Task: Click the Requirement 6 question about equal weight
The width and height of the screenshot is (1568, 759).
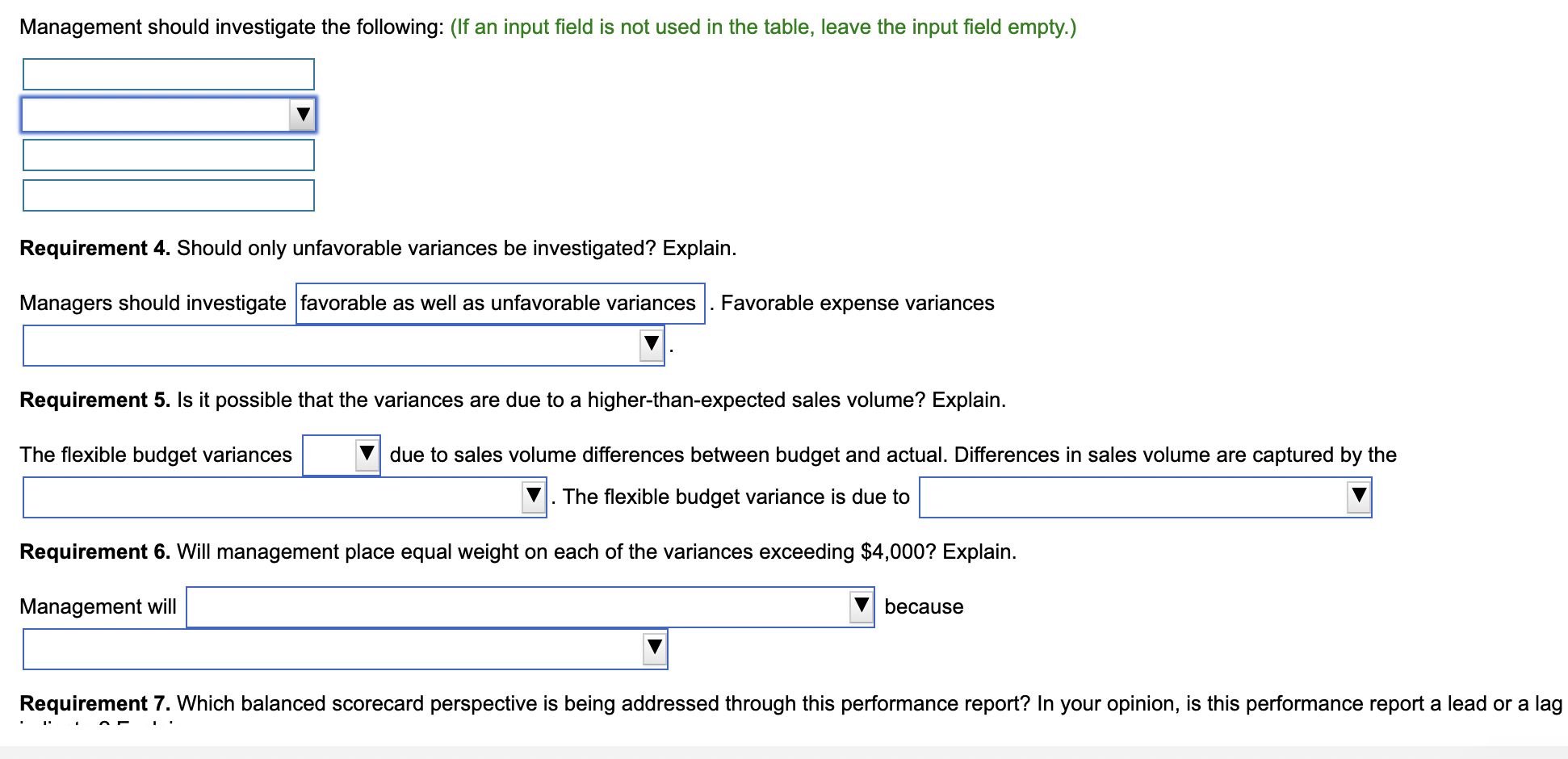Action: coord(517,551)
